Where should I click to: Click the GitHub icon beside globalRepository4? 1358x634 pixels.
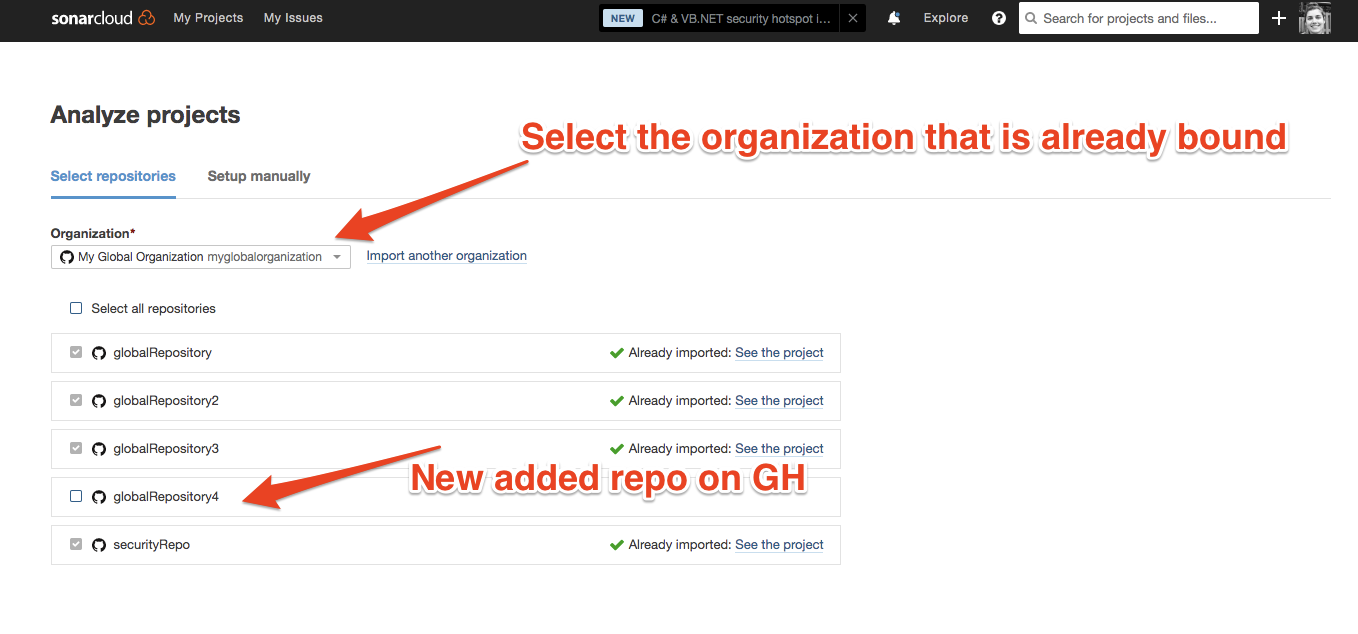99,497
